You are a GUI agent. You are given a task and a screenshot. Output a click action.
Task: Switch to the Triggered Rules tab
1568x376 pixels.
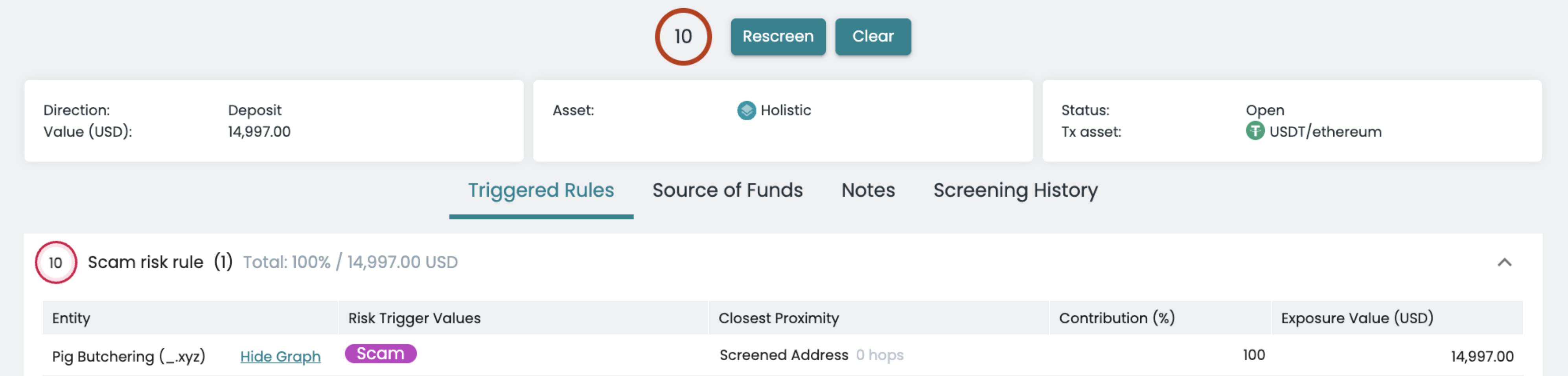pyautogui.click(x=541, y=190)
